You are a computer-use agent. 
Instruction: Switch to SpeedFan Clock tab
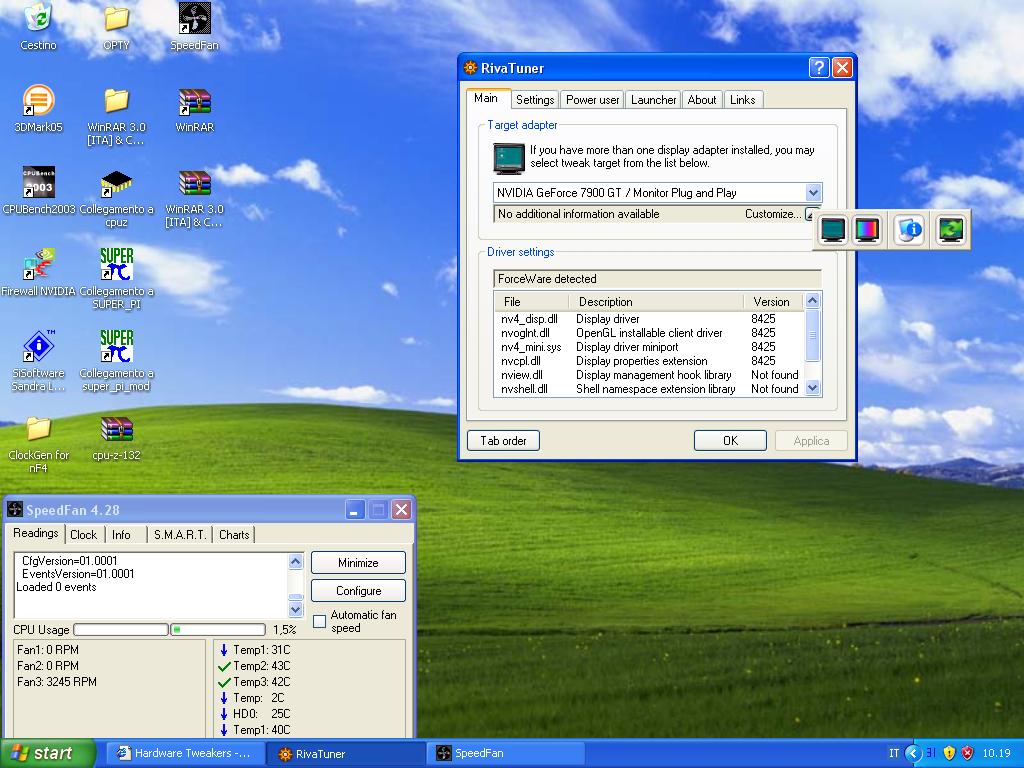tap(84, 534)
